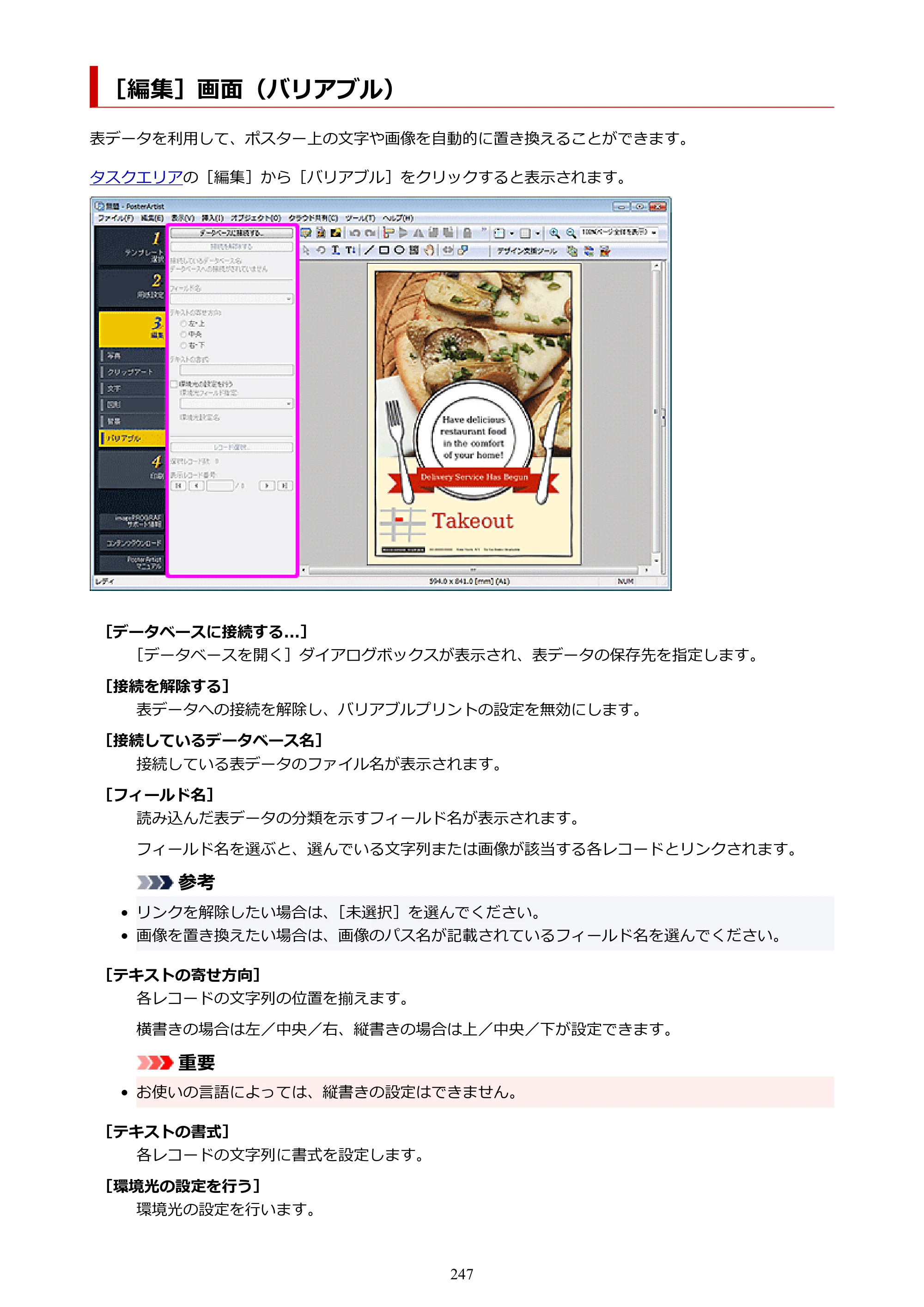The width and height of the screenshot is (924, 1307).
Task: Click the Zoom Out magnifier icon
Action: (571, 233)
